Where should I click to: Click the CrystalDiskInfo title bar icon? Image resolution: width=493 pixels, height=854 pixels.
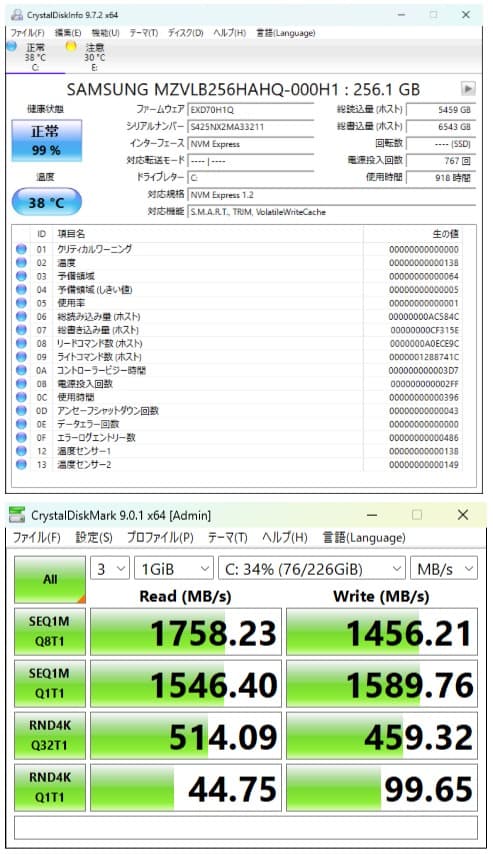17,15
